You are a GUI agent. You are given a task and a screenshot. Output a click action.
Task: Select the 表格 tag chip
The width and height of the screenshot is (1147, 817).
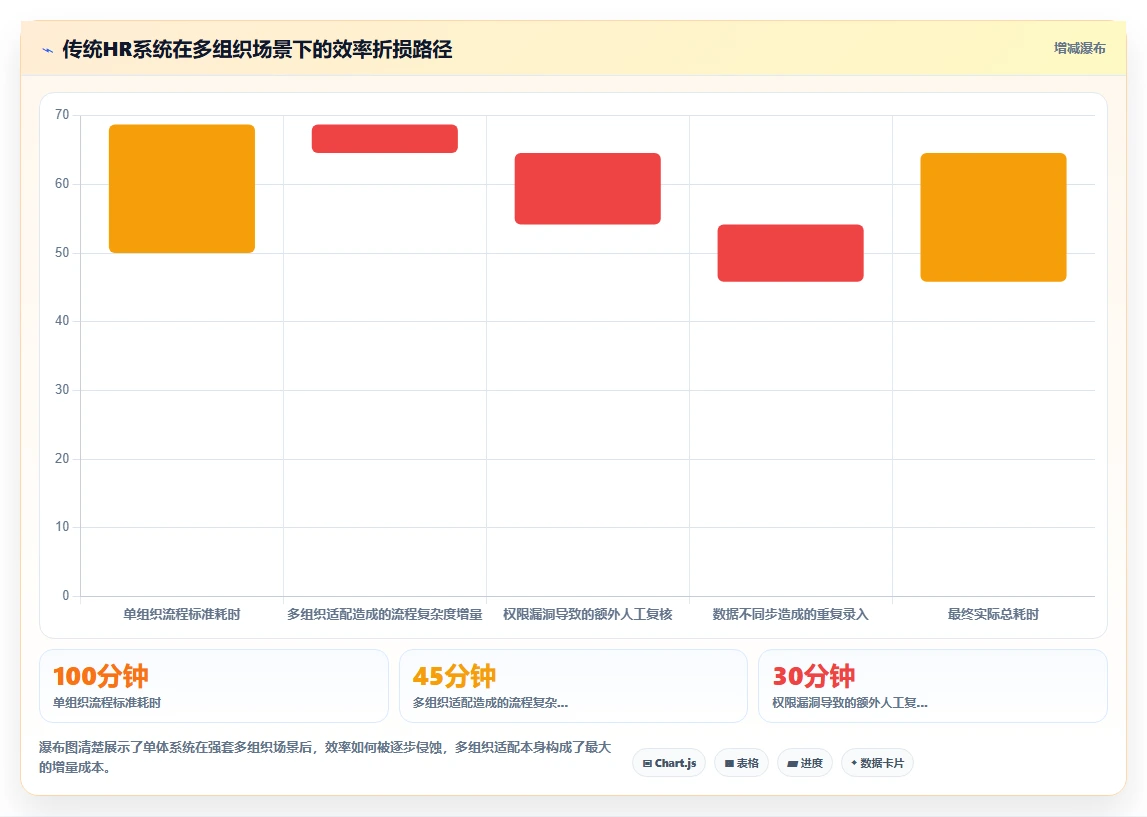(741, 763)
